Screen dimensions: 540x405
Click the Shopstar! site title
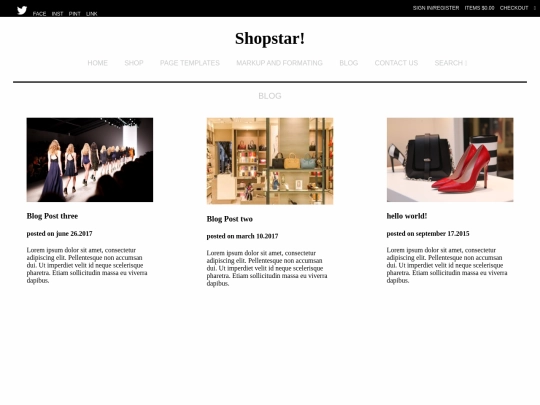(x=270, y=38)
